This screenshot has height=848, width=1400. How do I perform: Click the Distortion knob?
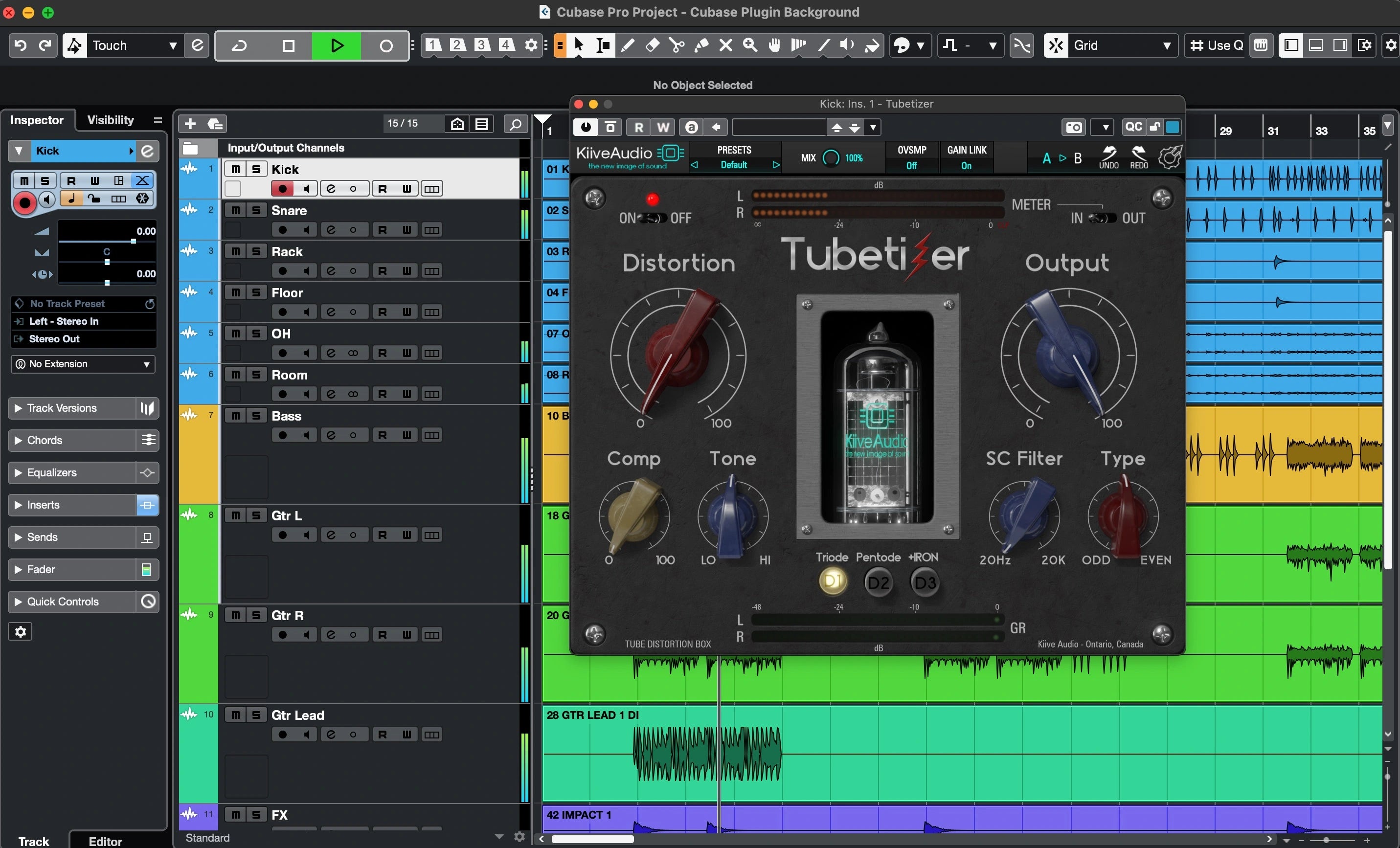click(x=678, y=356)
